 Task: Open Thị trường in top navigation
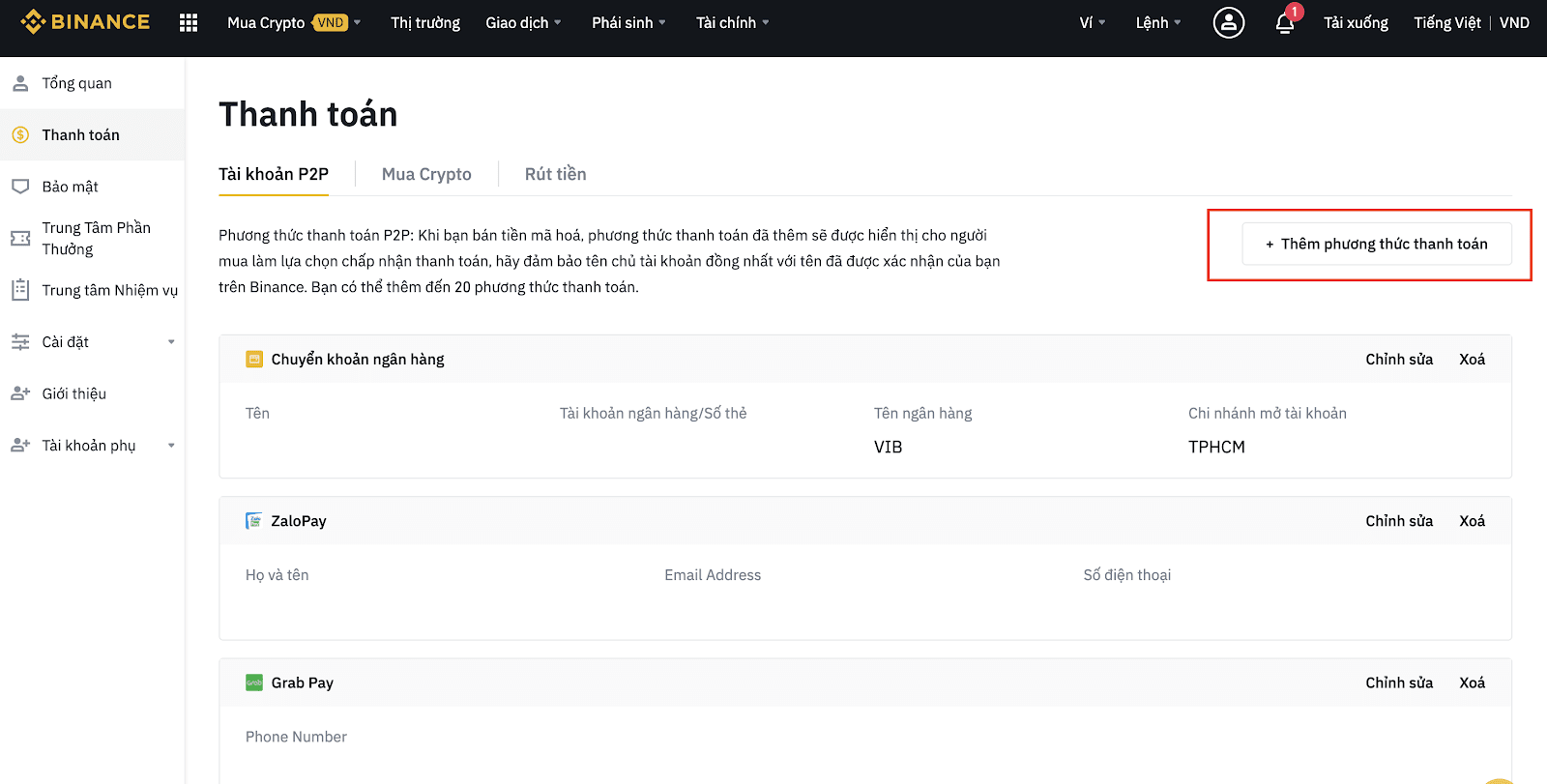pos(425,22)
